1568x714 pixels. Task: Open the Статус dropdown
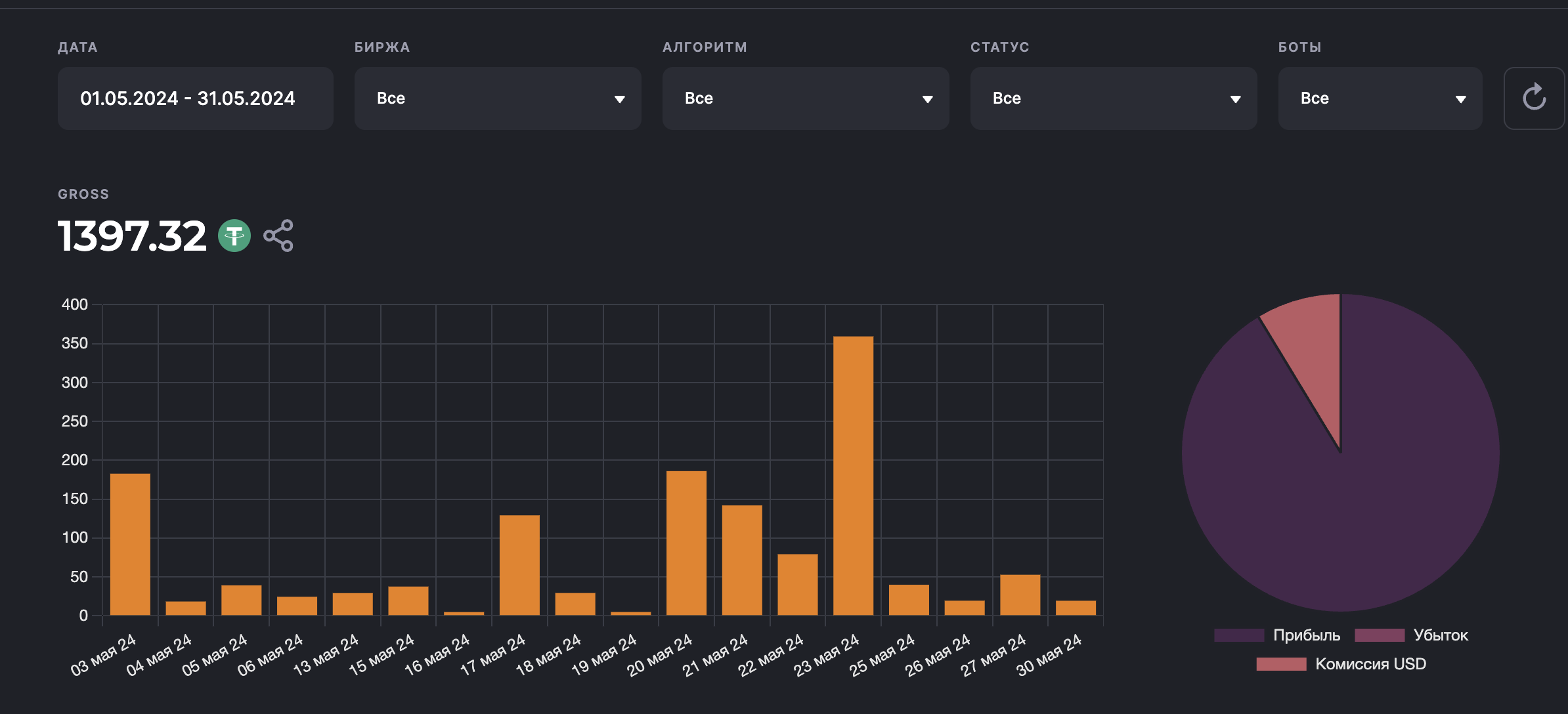(x=1114, y=98)
